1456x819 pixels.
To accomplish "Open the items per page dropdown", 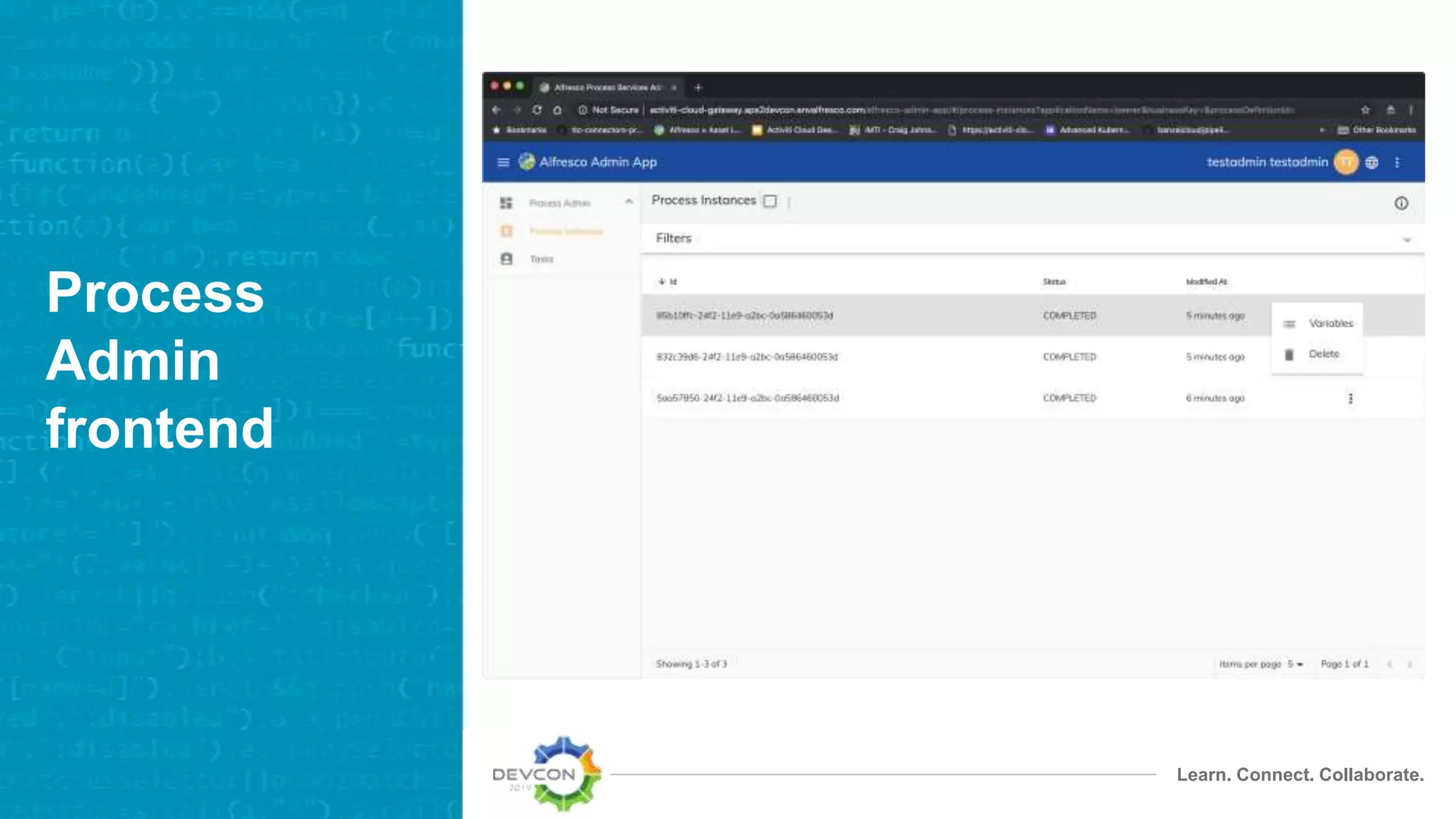I will [x=1295, y=664].
